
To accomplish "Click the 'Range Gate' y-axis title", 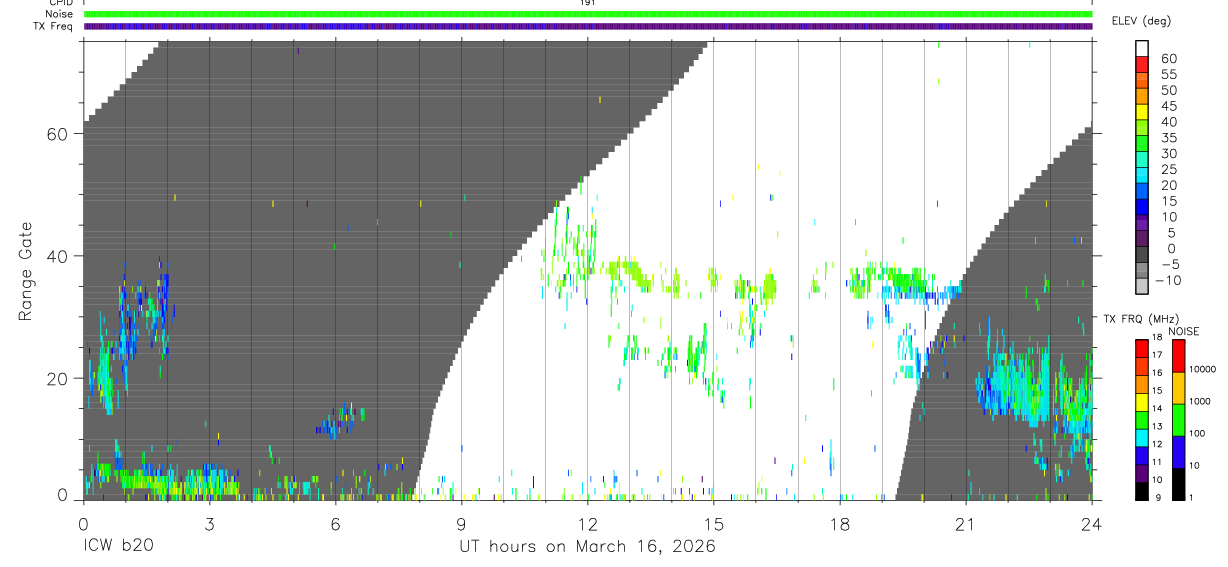I will pos(28,271).
